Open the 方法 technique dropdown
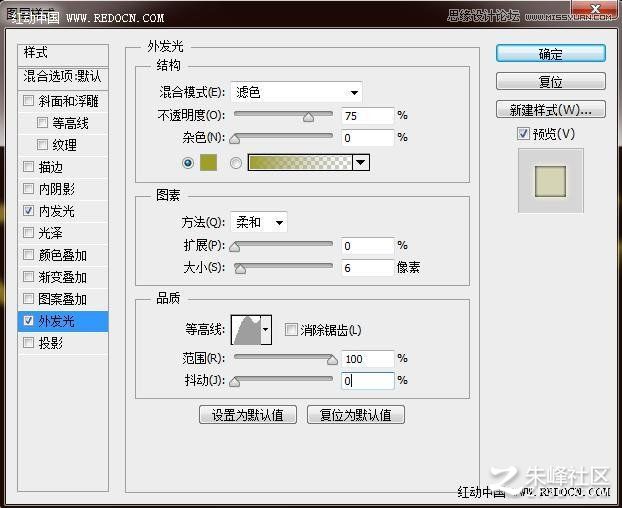The height and width of the screenshot is (508, 622). [259, 222]
